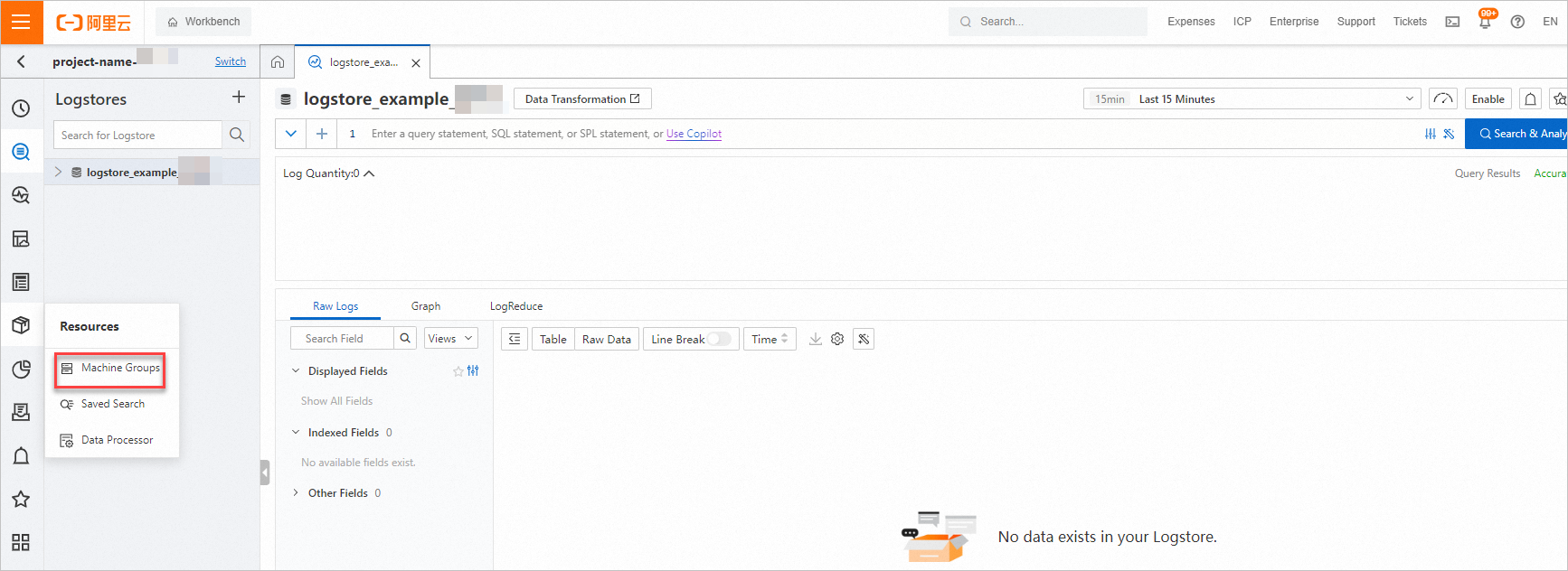1568x571 pixels.
Task: Add a new Logstore with plus icon
Action: (x=239, y=97)
